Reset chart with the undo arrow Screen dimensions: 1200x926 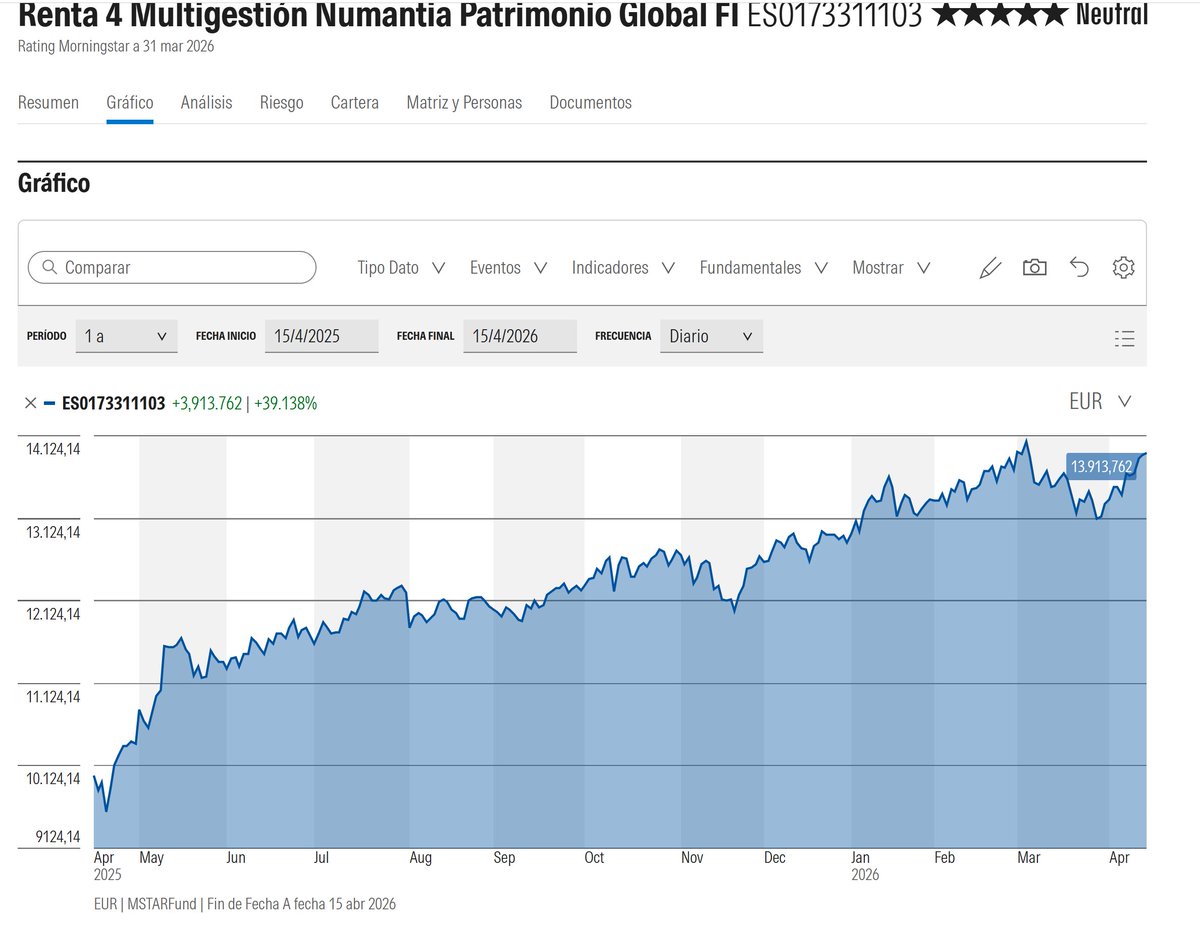pos(1079,268)
